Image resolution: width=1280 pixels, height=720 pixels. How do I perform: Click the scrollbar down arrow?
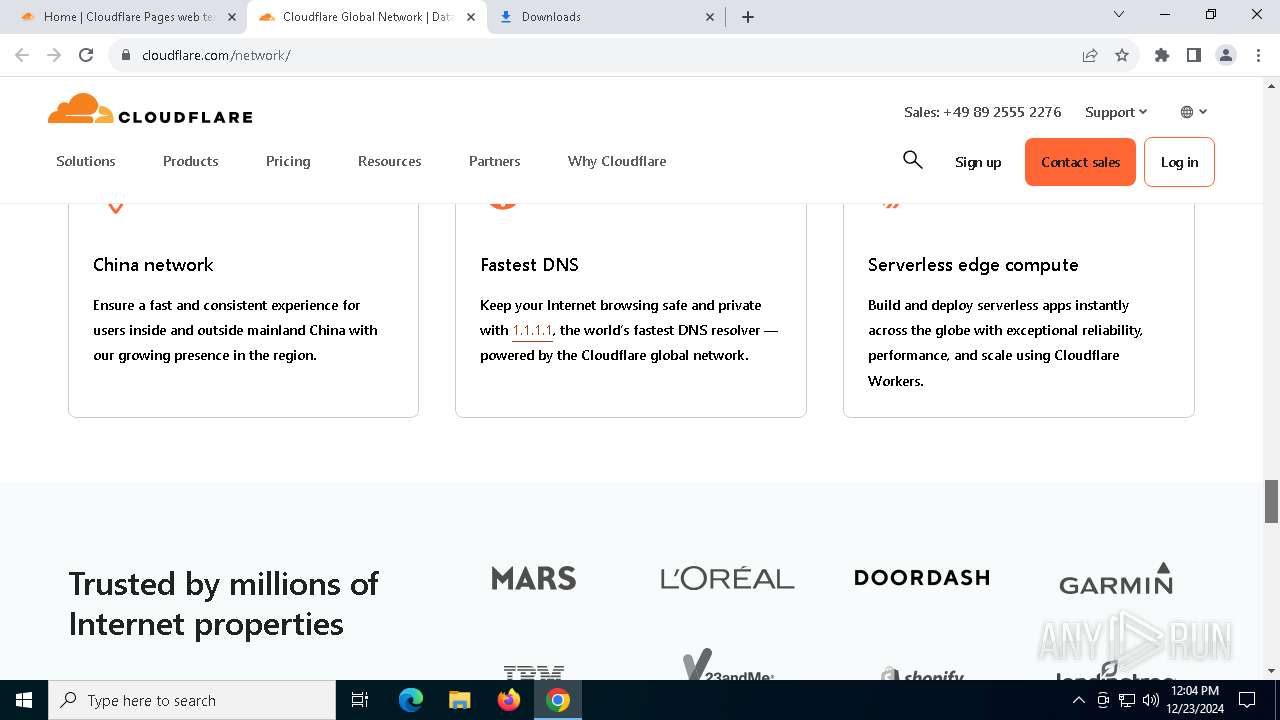click(x=1271, y=671)
